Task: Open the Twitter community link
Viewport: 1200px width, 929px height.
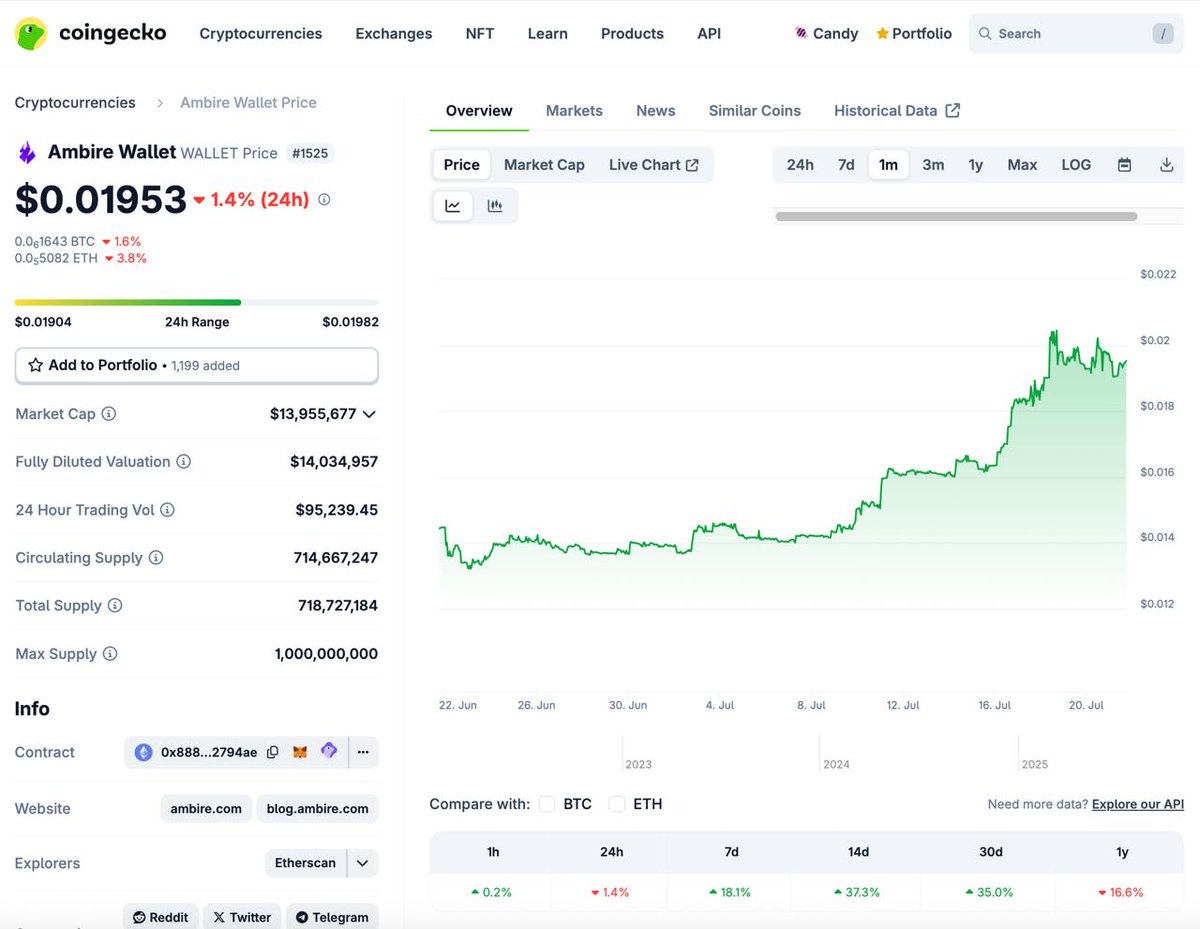Action: 241,917
